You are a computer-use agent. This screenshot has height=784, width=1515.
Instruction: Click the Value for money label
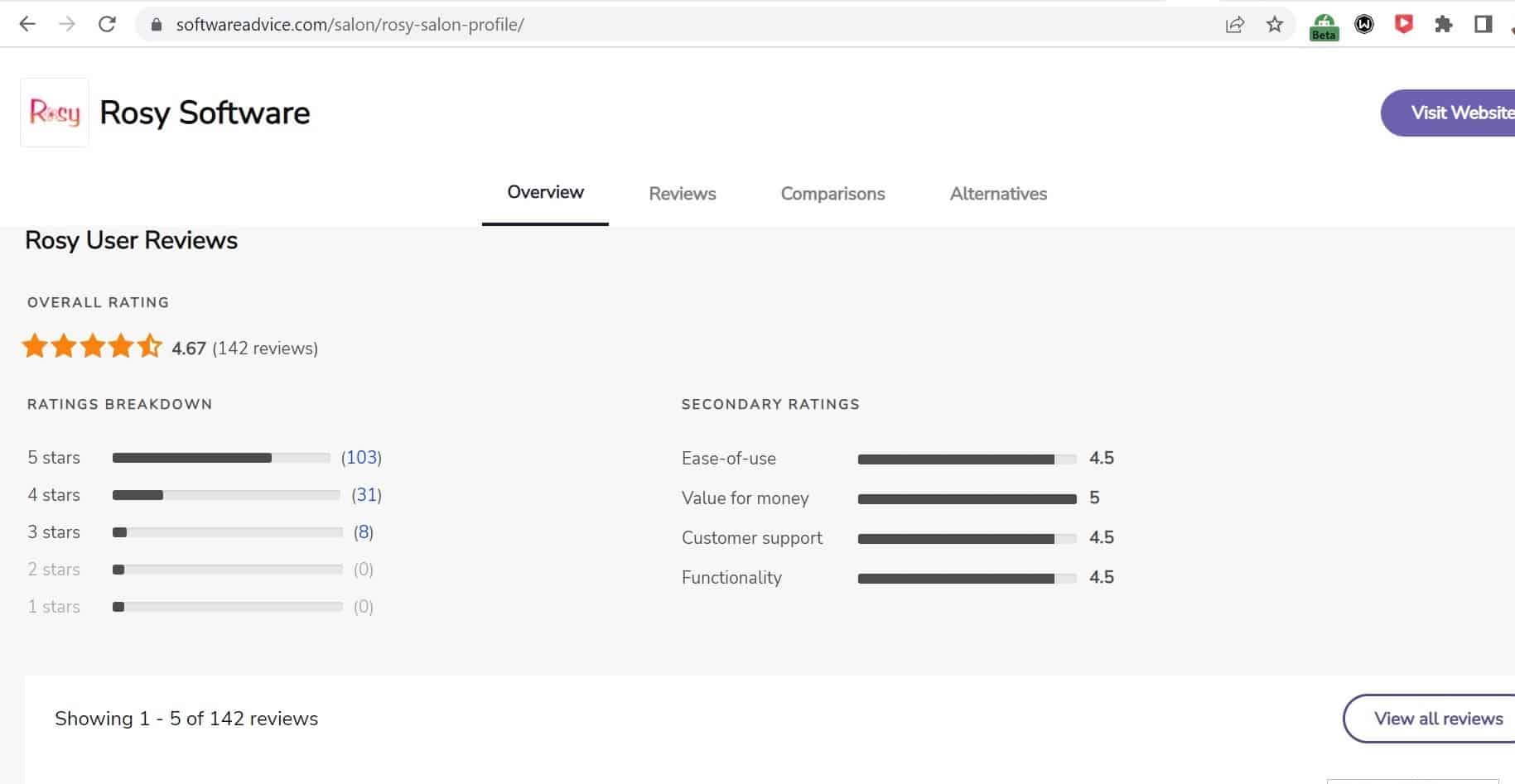tap(745, 498)
